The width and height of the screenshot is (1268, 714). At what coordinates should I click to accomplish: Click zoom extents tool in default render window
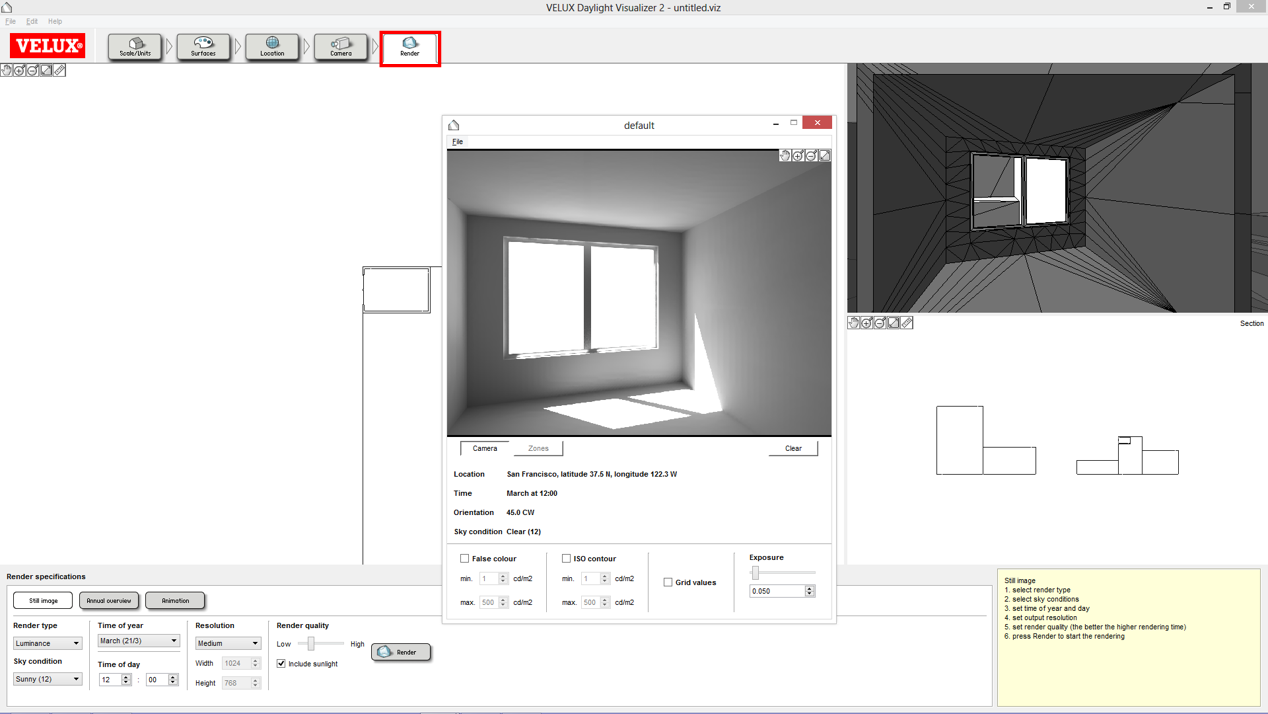point(824,156)
